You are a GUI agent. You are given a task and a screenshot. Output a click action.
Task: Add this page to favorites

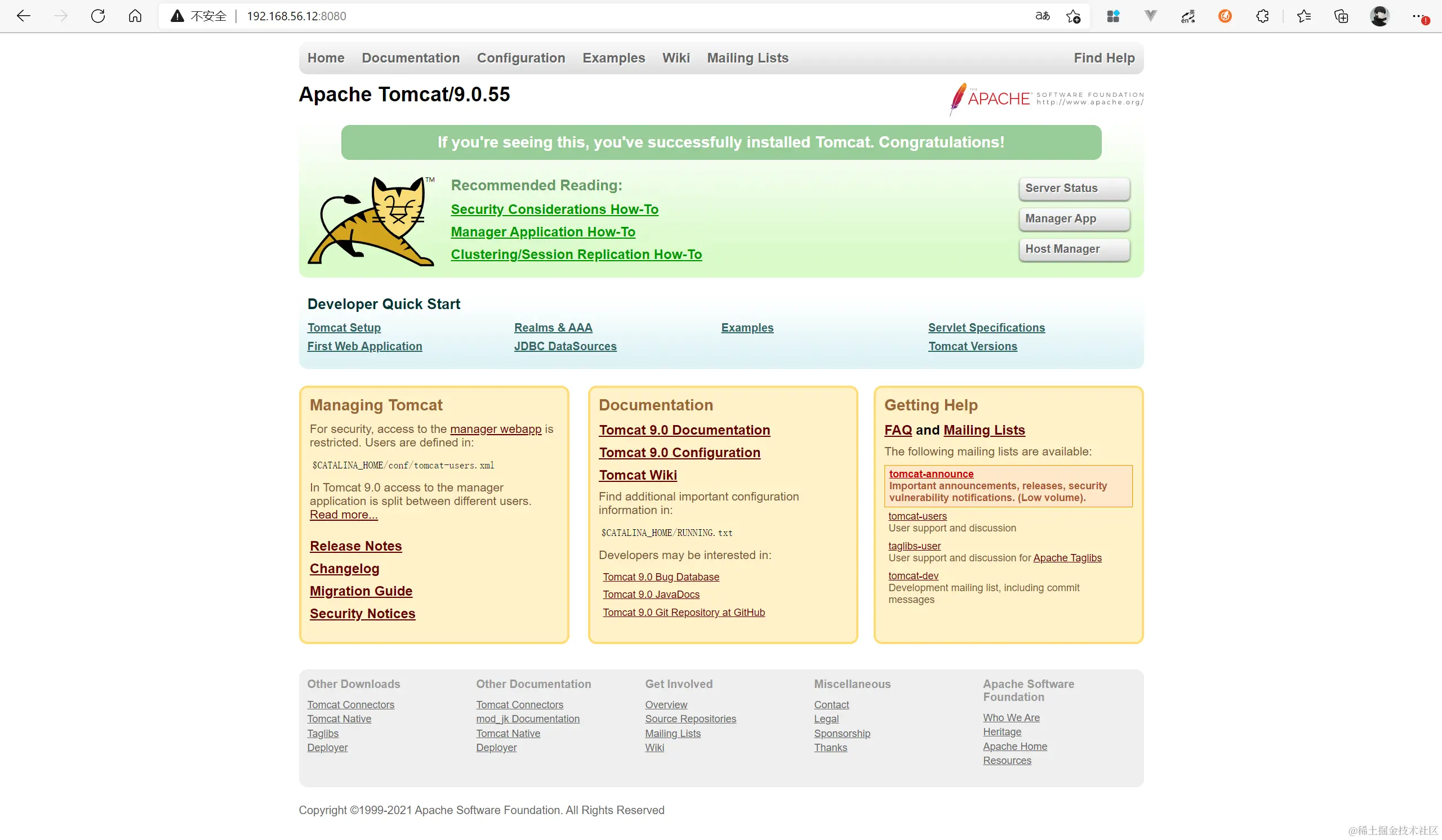(1073, 16)
